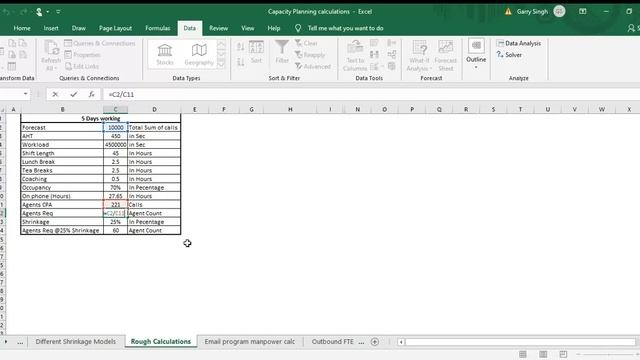Click the Forecast Sheet icon
The width and height of the screenshot is (640, 360).
(x=446, y=56)
